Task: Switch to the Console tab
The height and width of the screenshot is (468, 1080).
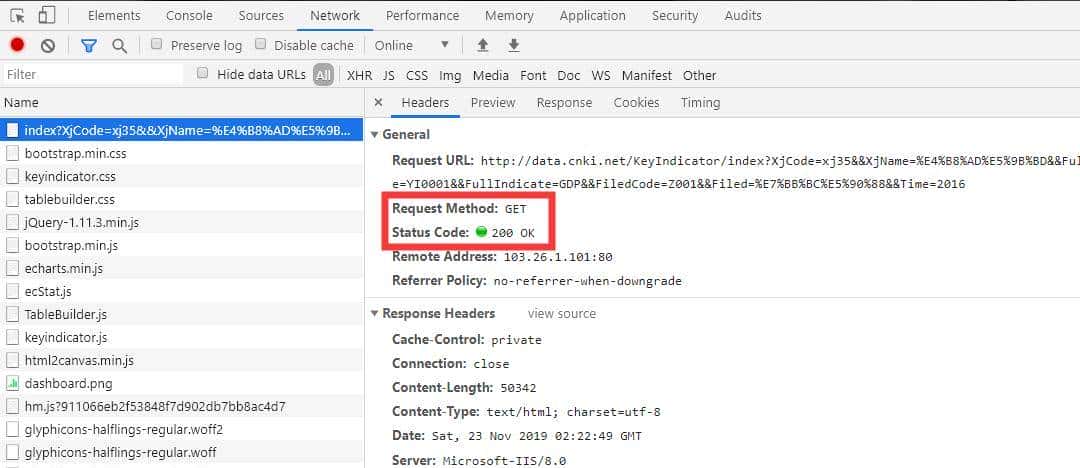Action: pyautogui.click(x=189, y=16)
